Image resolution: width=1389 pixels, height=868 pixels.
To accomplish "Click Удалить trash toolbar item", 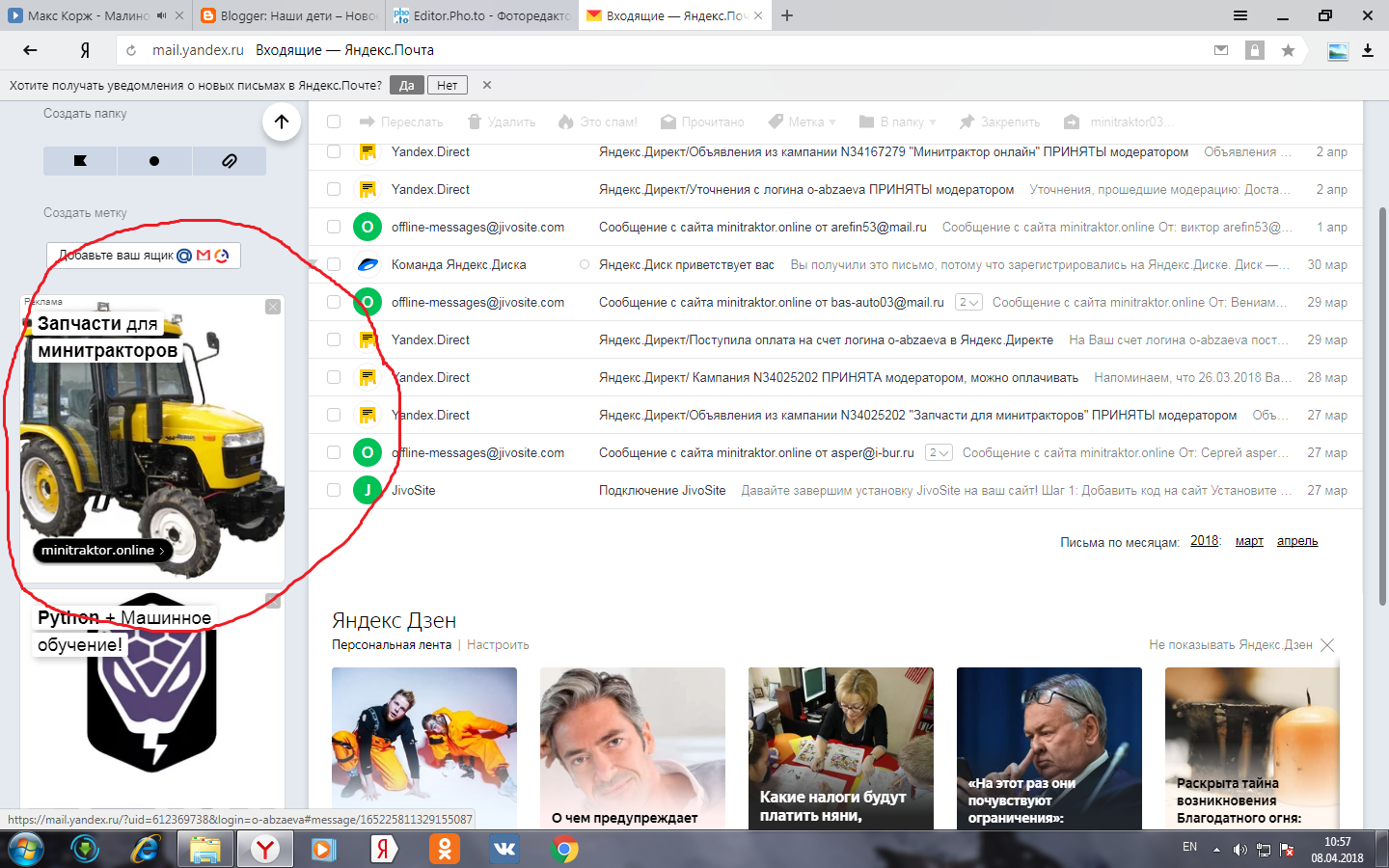I will (502, 122).
